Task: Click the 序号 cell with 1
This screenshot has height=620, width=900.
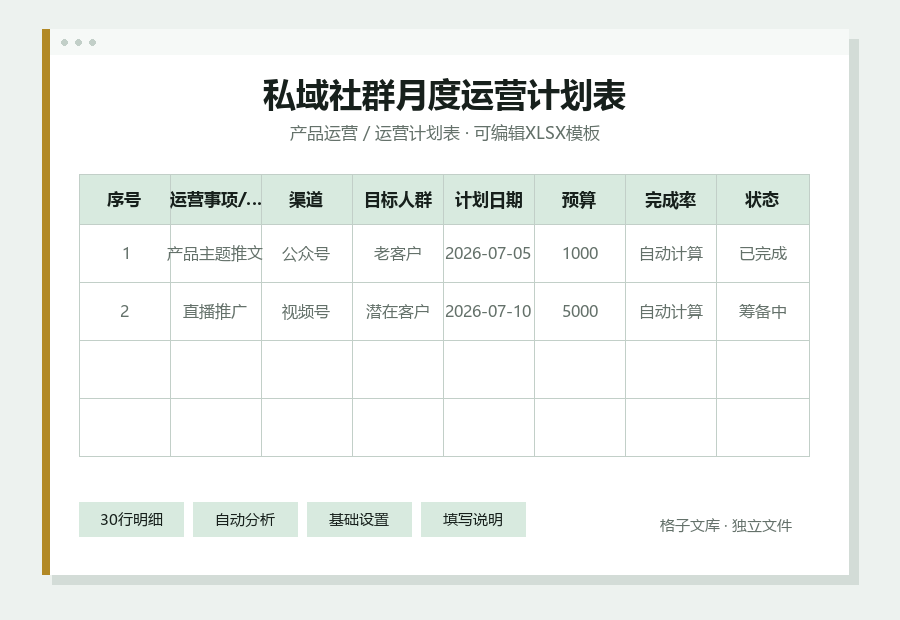Action: 125,254
